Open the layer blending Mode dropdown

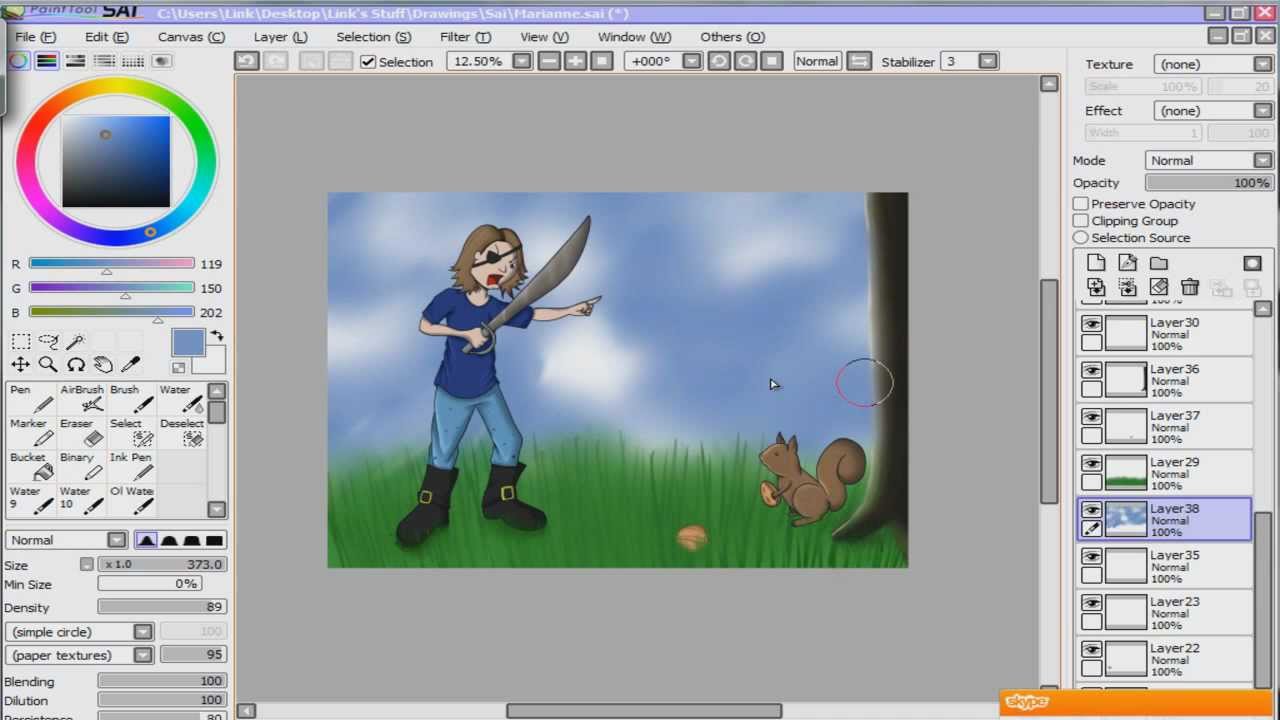[1263, 160]
